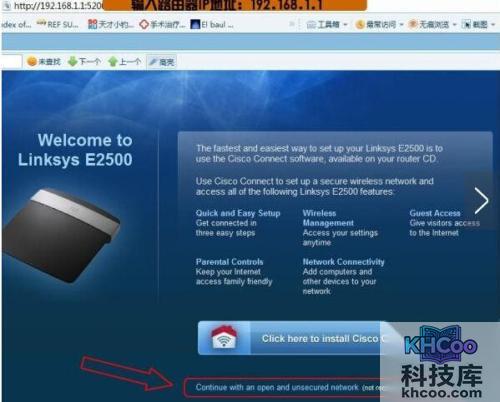
Task: Show more bookmarks via the » overflow
Action: [292, 24]
